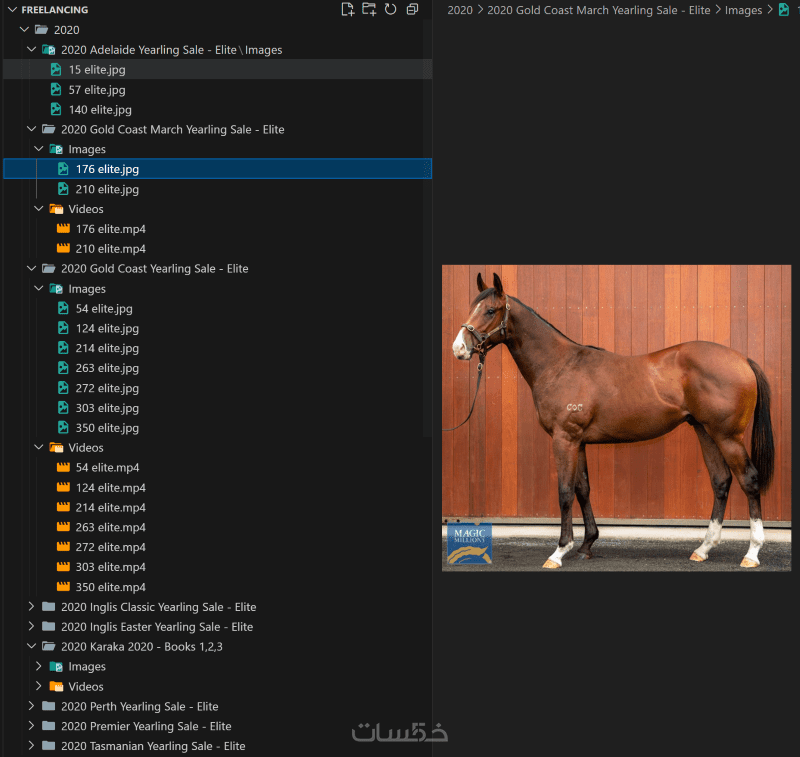Select 2020 Tasmanian Yearling Sale - Elite label

pyautogui.click(x=153, y=746)
